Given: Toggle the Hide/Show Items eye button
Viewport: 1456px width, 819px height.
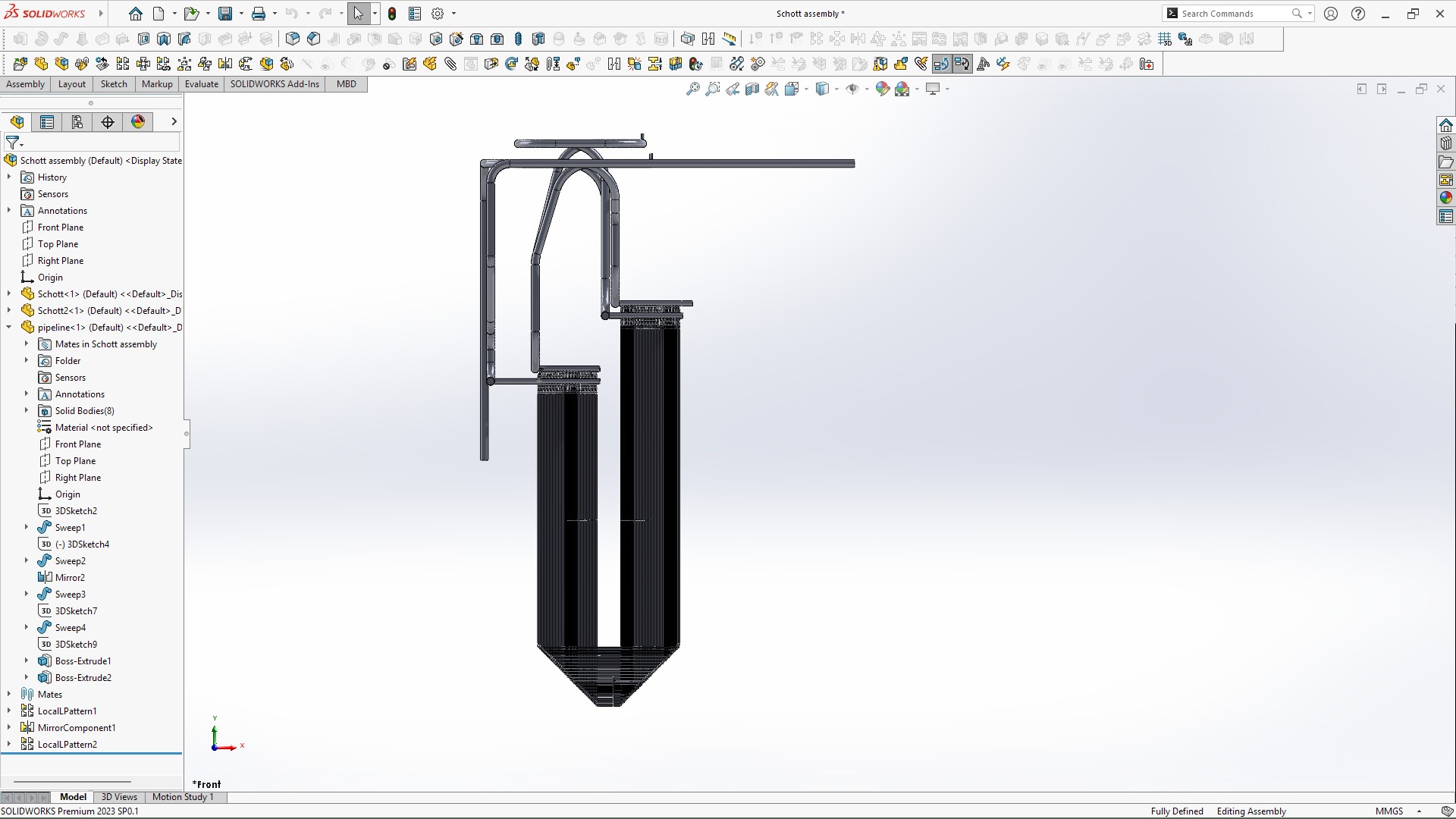Looking at the screenshot, I should (852, 89).
